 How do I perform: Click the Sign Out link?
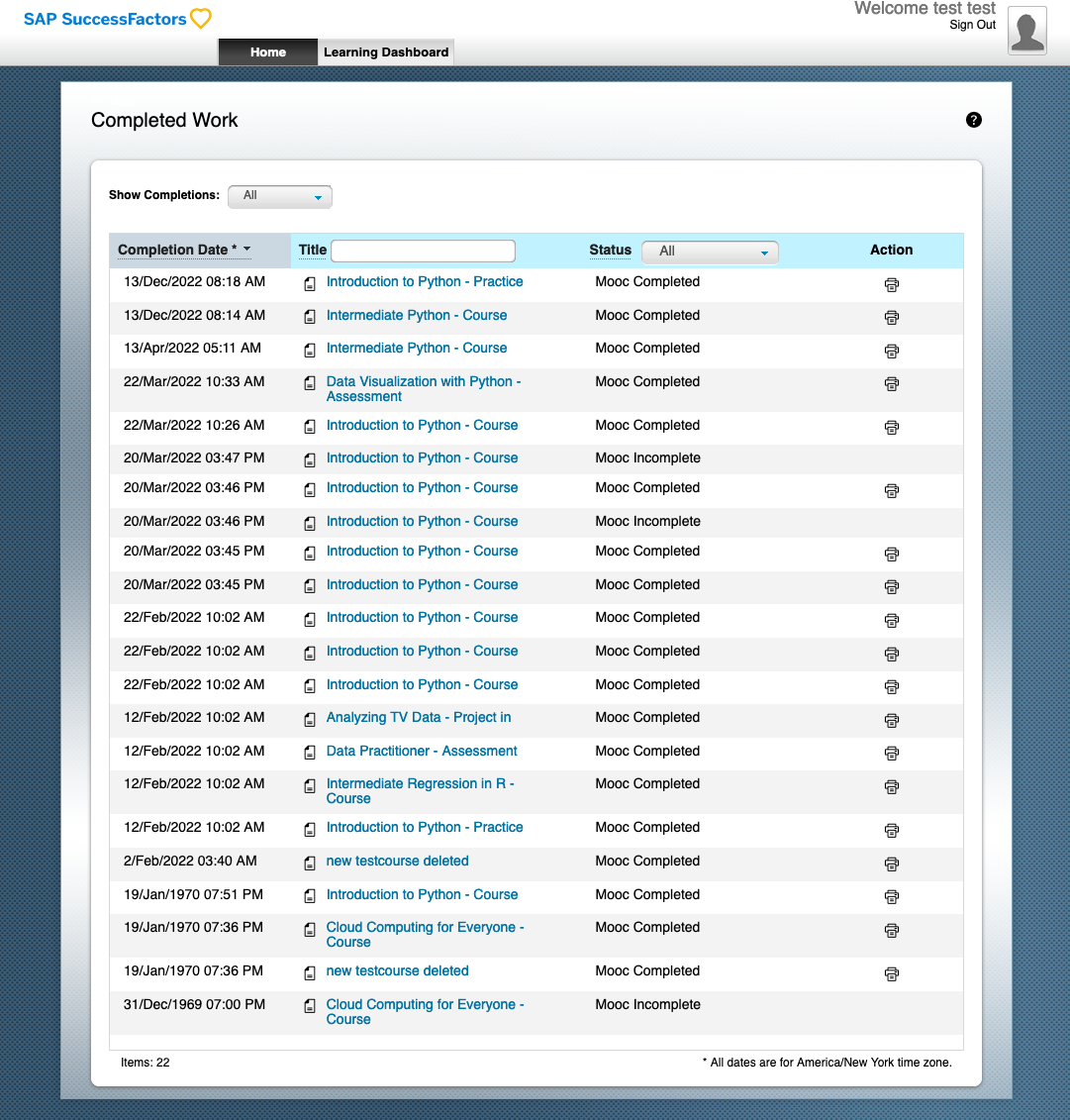click(972, 26)
